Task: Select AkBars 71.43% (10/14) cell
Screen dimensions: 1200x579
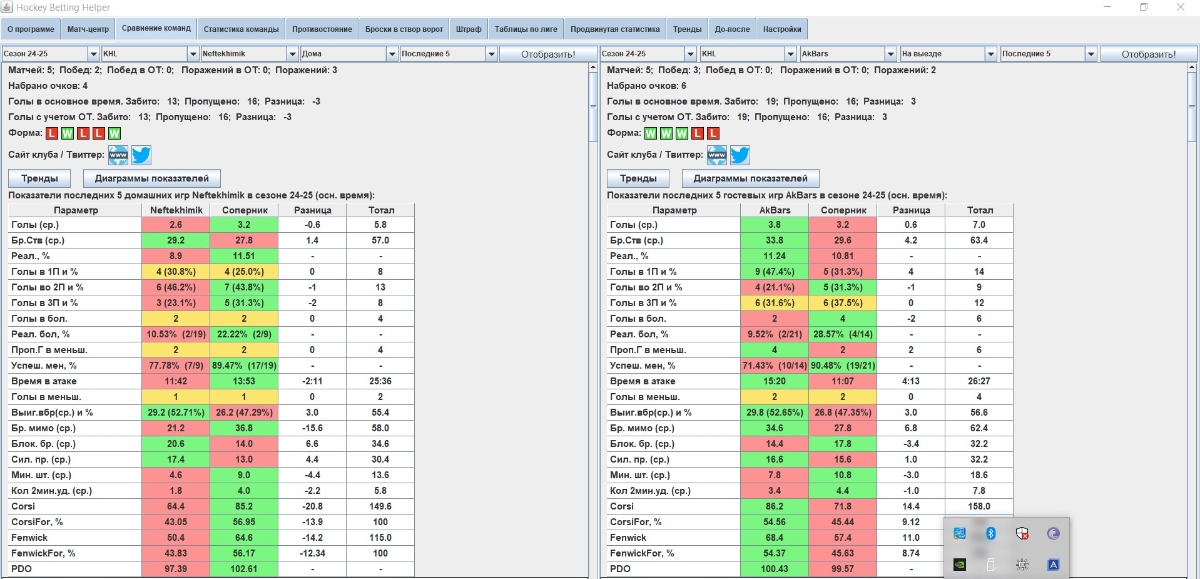Action: point(775,365)
